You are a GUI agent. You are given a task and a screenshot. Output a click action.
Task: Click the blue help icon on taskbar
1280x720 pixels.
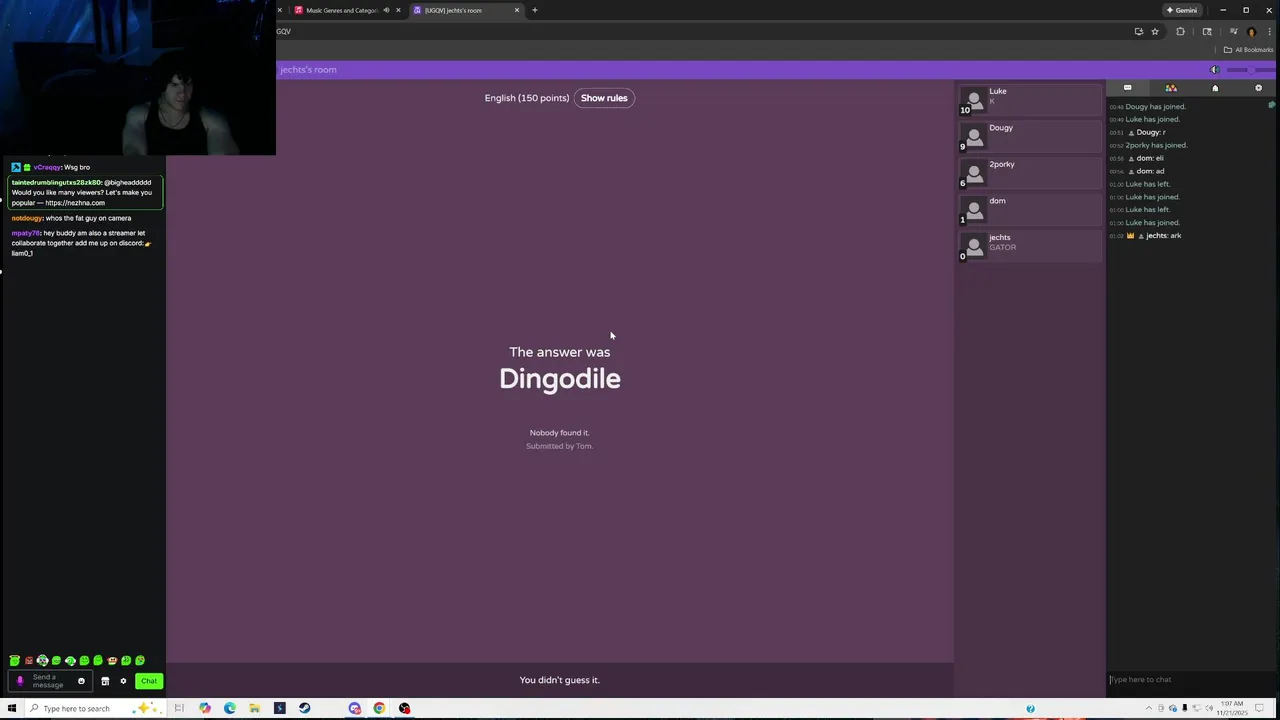[x=1030, y=709]
